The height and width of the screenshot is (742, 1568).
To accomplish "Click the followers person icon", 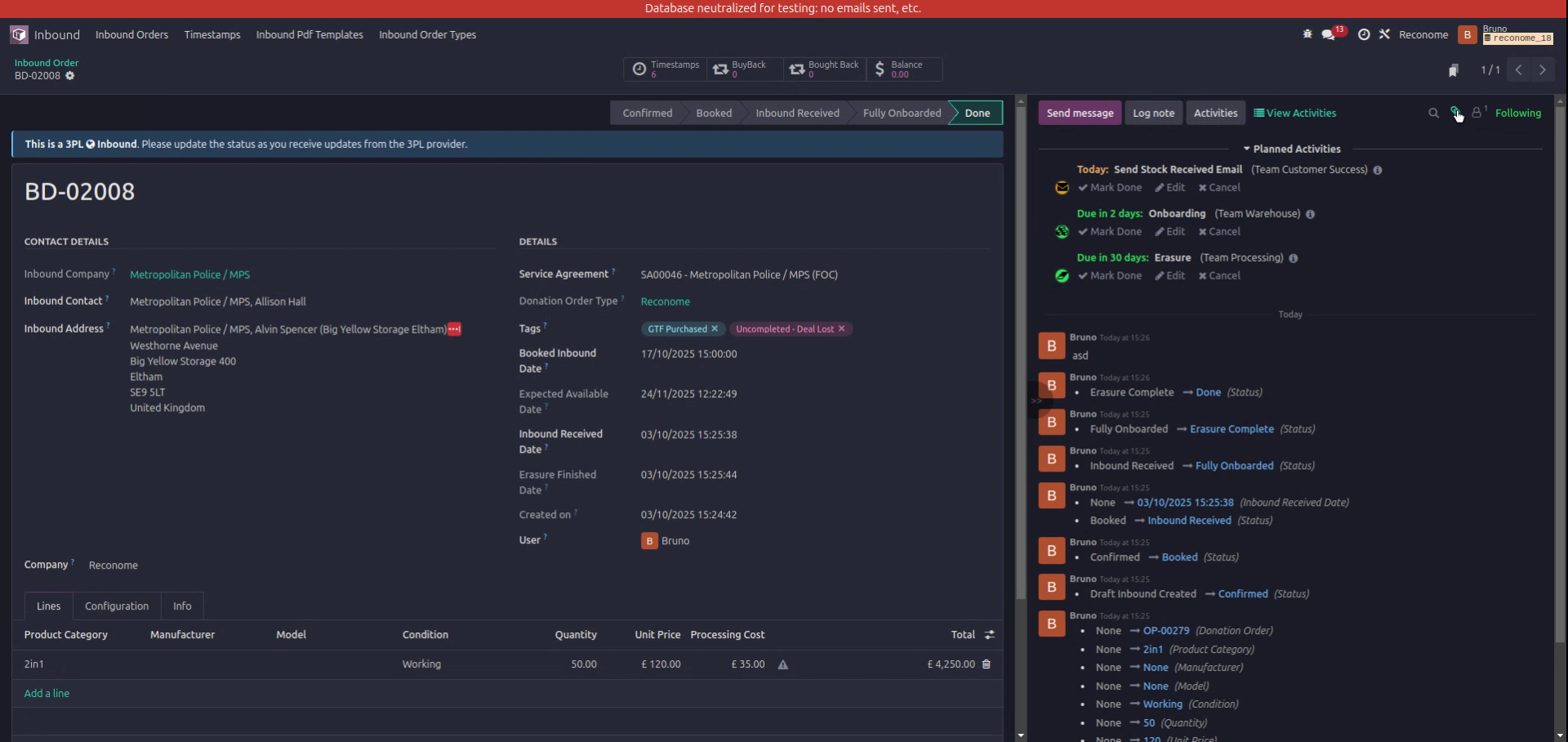I will click(1477, 113).
